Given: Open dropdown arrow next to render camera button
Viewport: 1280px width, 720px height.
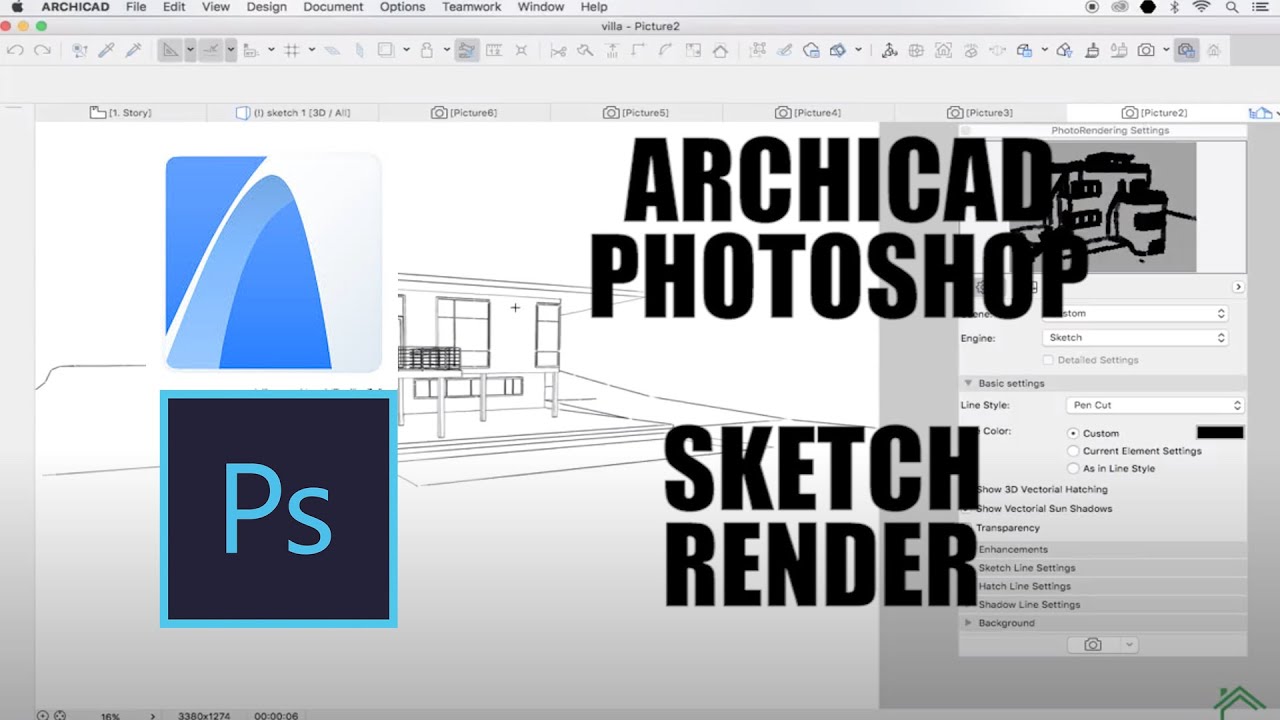Looking at the screenshot, I should coord(1129,645).
